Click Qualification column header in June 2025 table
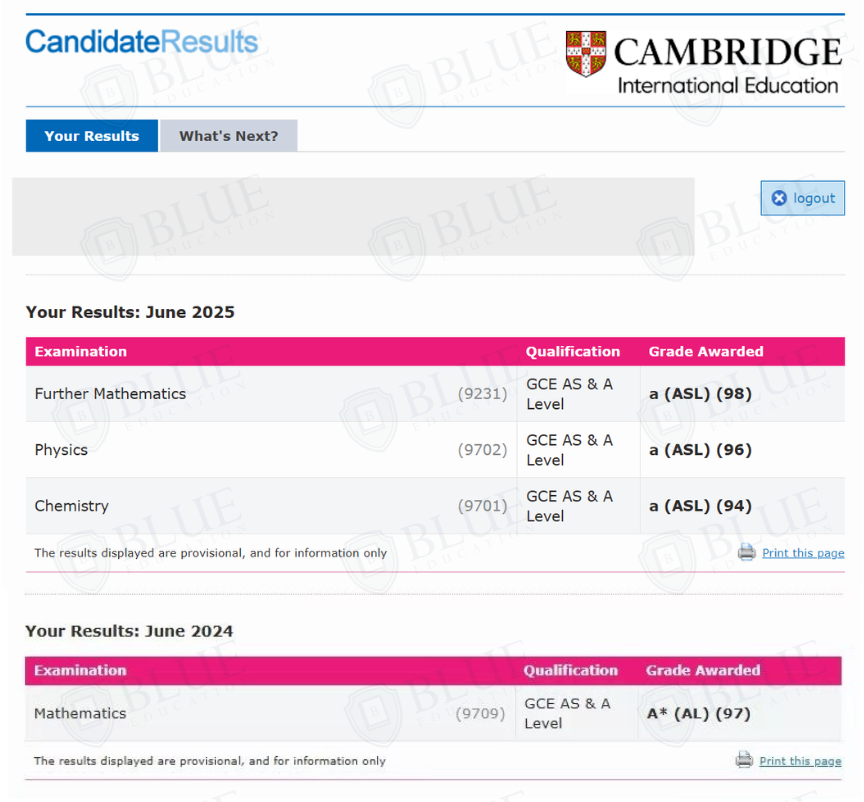The image size is (864, 802). (x=573, y=351)
